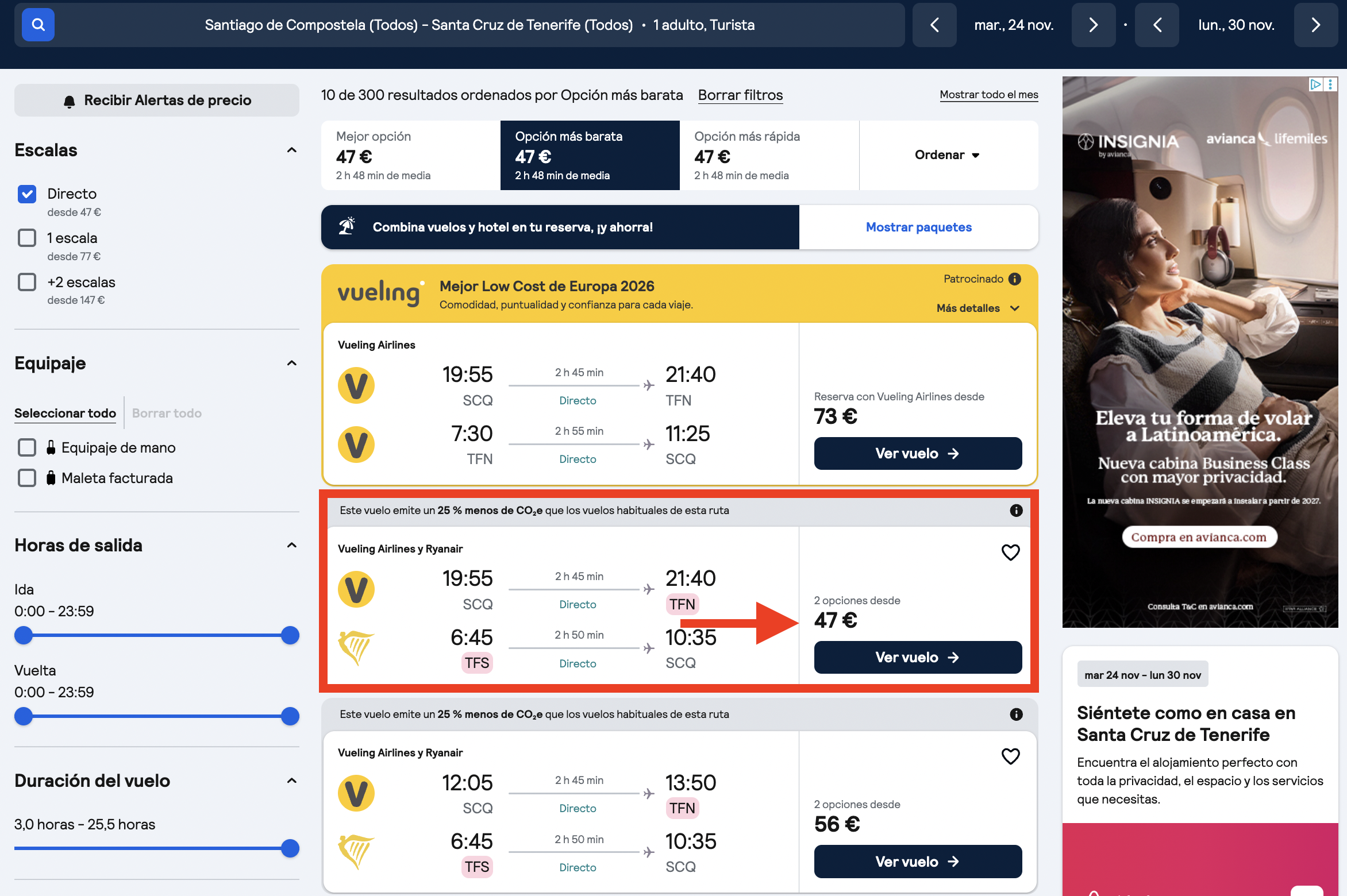Collapse the Duración del vuelo section
1347x896 pixels.
point(292,781)
